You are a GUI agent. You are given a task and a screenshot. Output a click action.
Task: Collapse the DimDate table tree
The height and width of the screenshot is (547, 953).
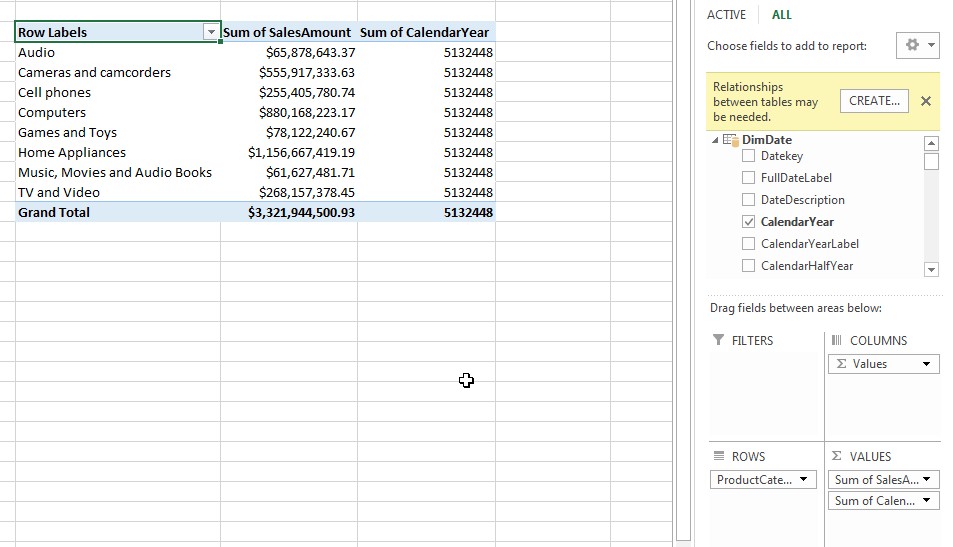[x=714, y=140]
